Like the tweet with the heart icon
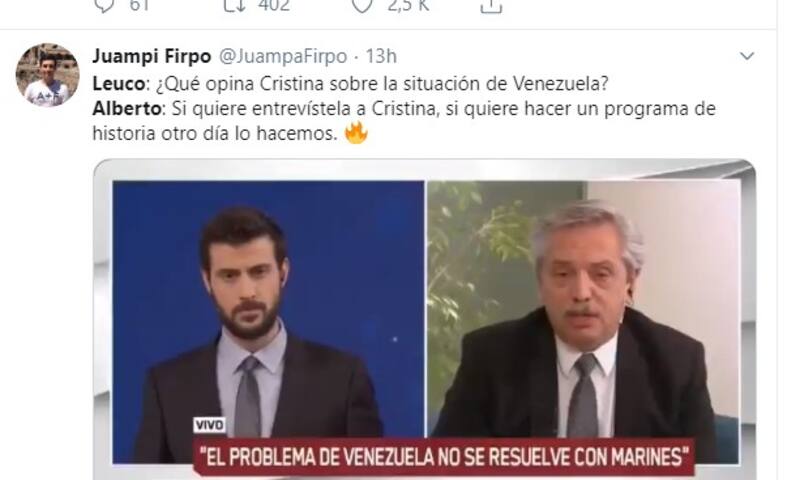Screen dimensions: 800x480 tap(363, 5)
